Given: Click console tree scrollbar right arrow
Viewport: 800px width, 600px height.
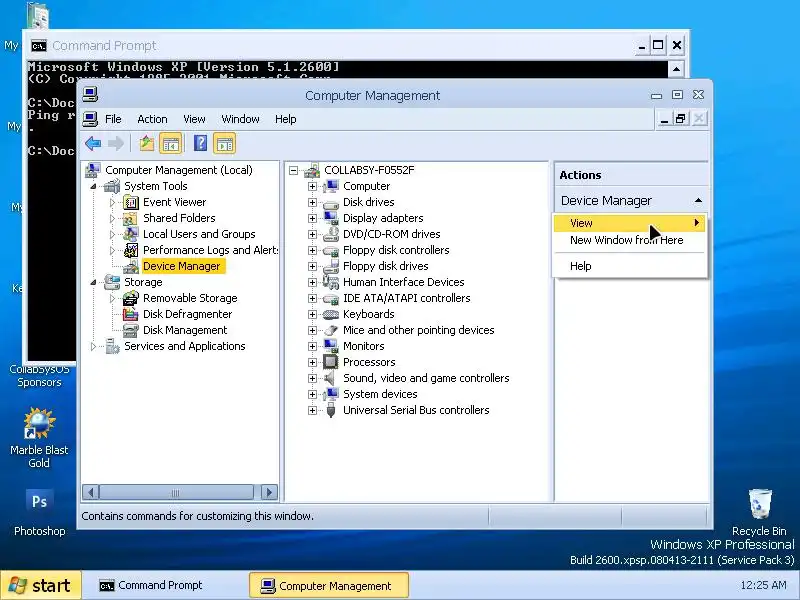Looking at the screenshot, I should 269,492.
